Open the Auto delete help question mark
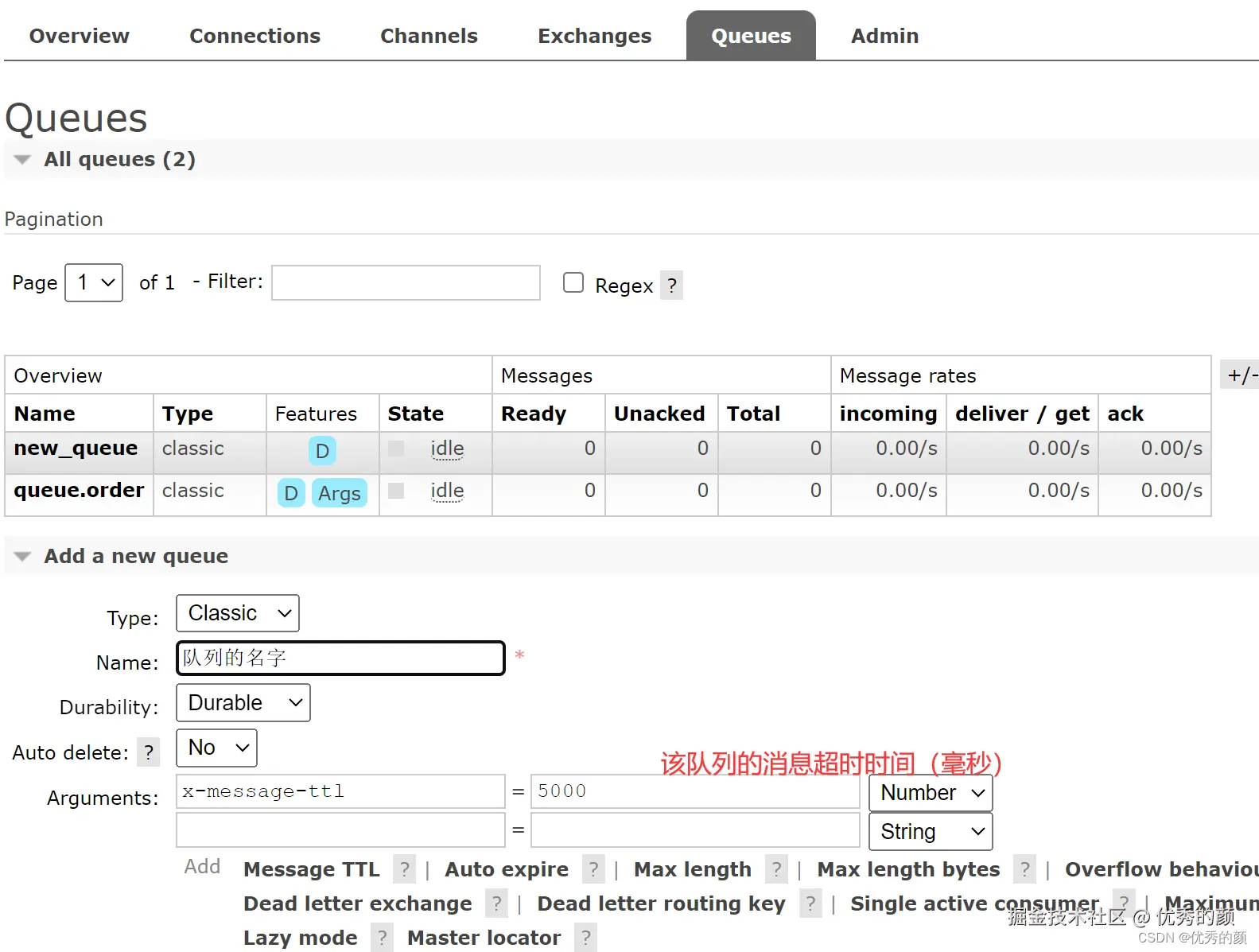1259x952 pixels. point(149,752)
